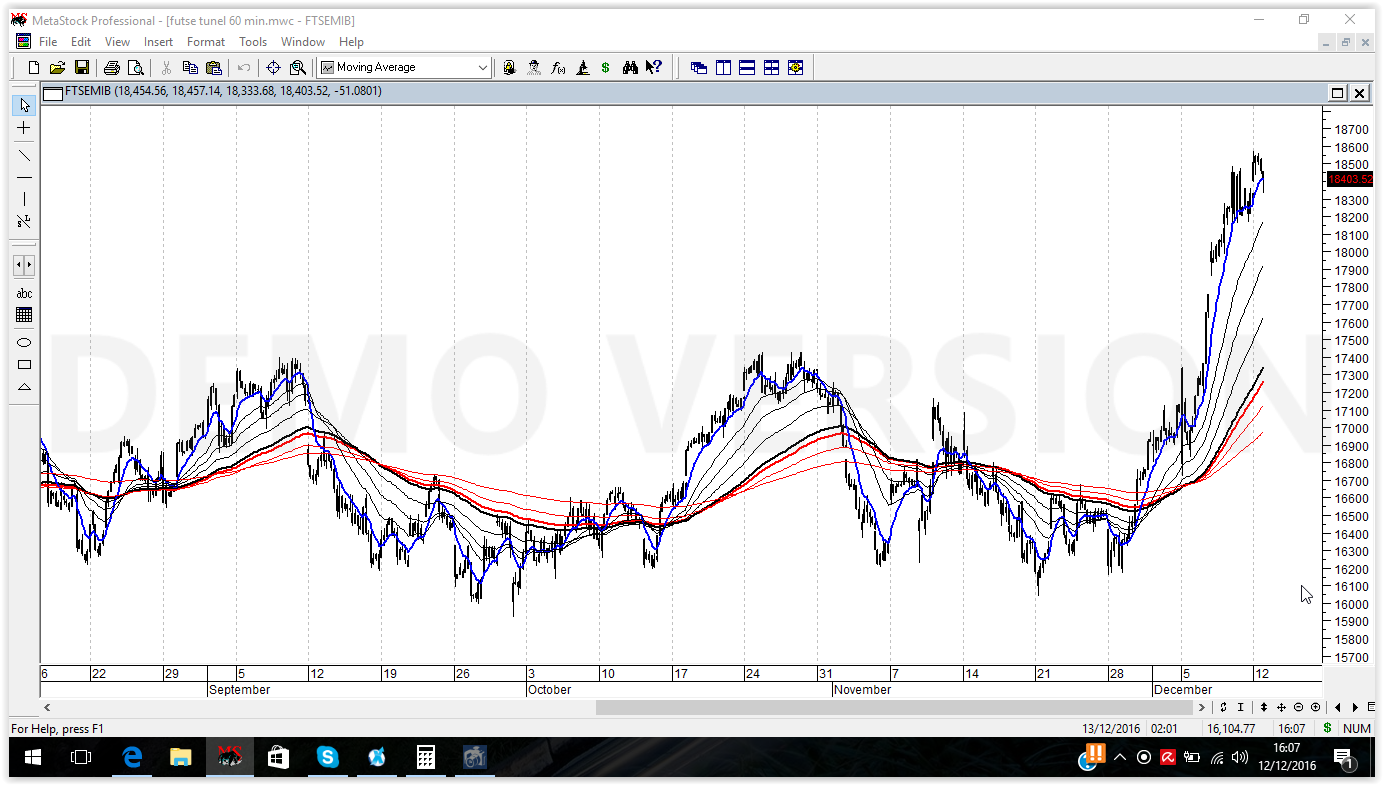The image size is (1383, 785).
Task: Click the Open folder icon in toolbar
Action: click(x=57, y=67)
